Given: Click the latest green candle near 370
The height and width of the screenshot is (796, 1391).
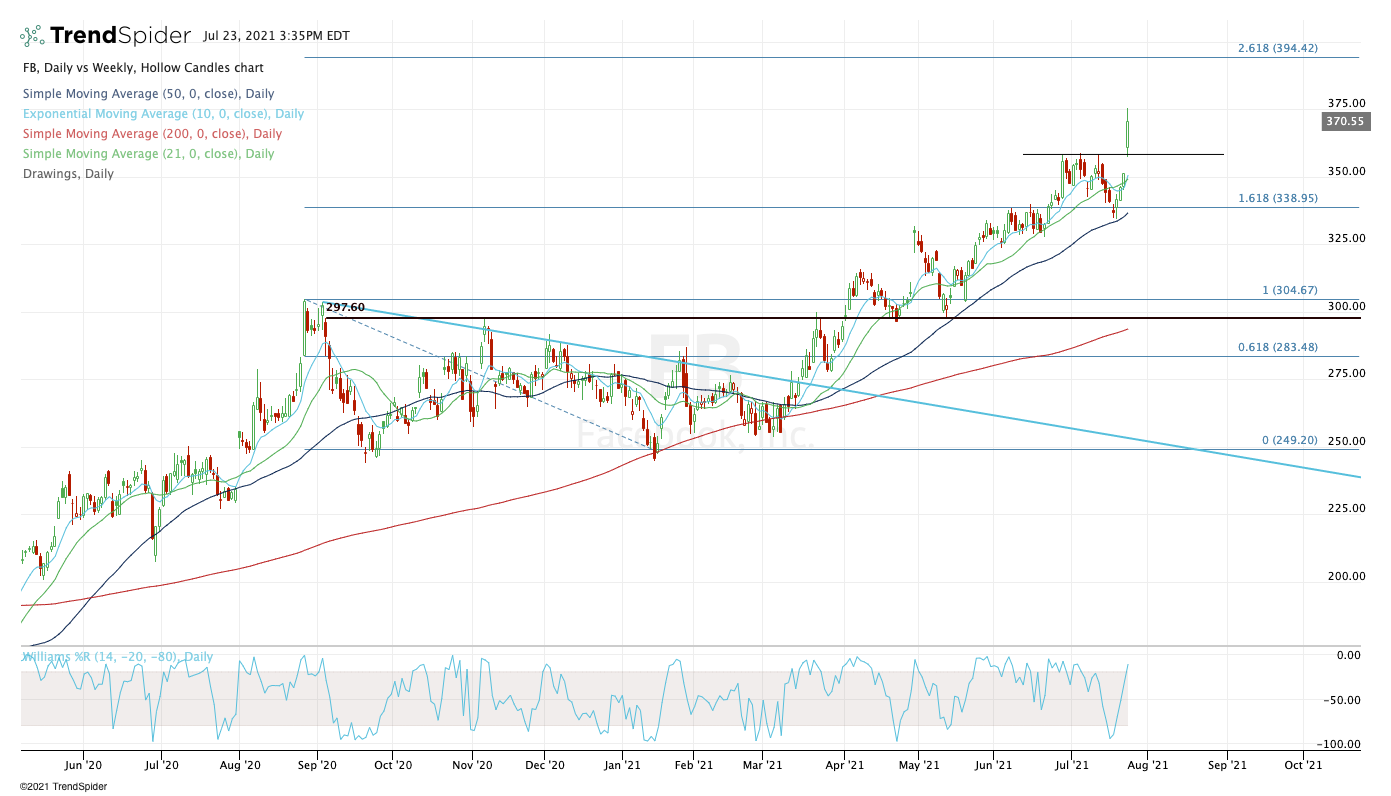Looking at the screenshot, I should point(1128,135).
